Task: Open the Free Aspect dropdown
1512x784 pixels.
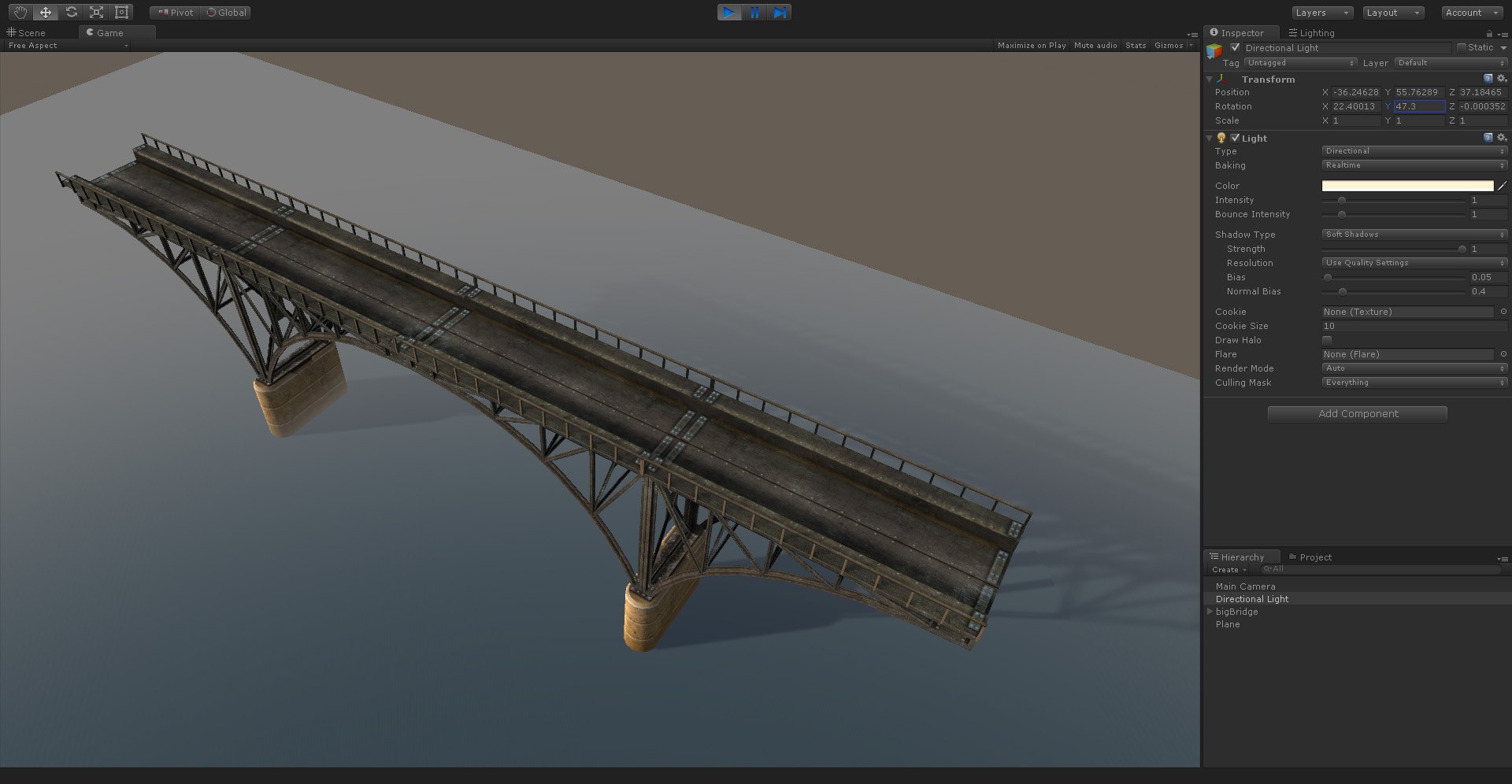Action: [x=66, y=46]
